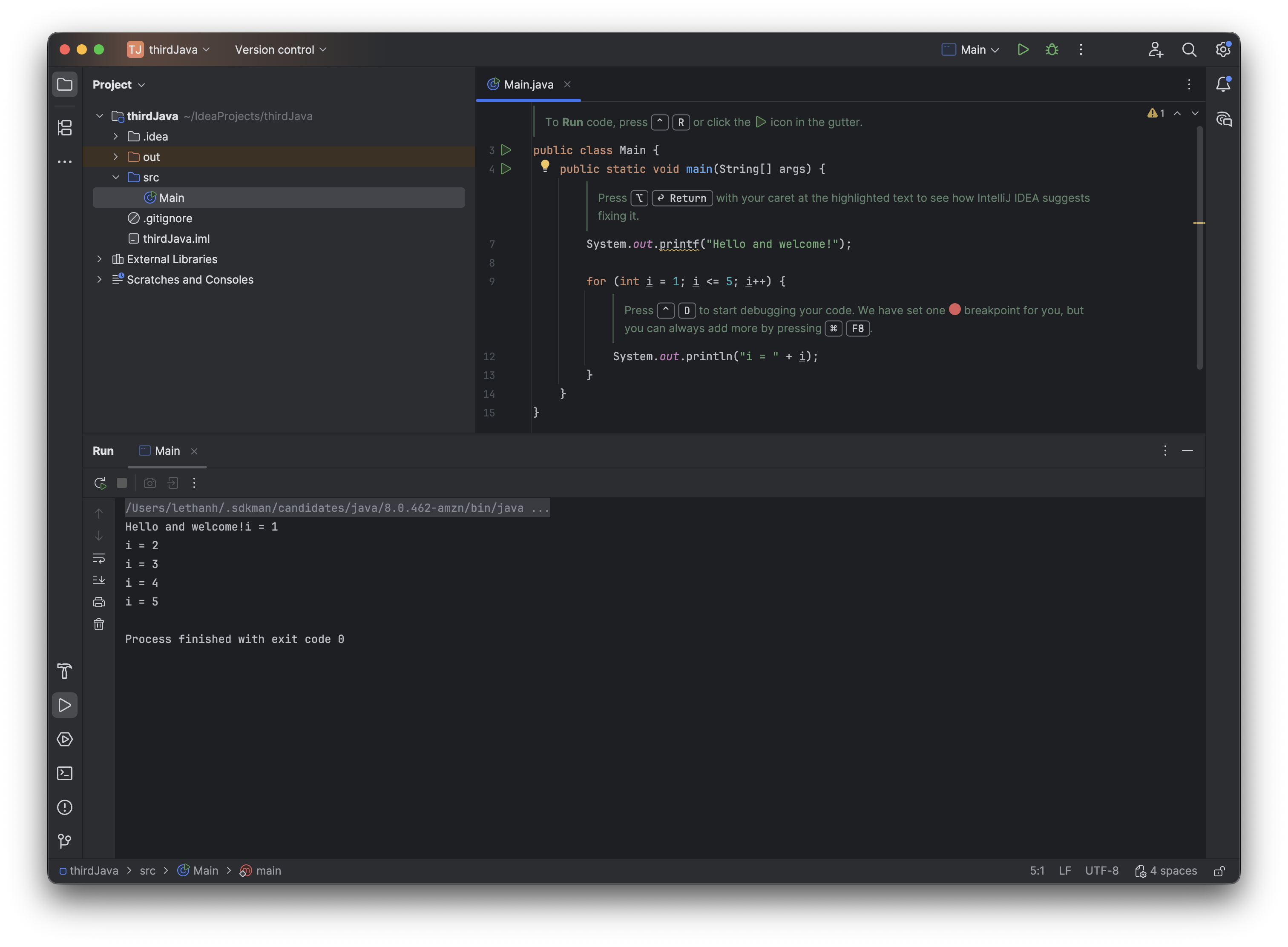Click the Debug Main bug icon
The image size is (1288, 947).
[x=1052, y=49]
